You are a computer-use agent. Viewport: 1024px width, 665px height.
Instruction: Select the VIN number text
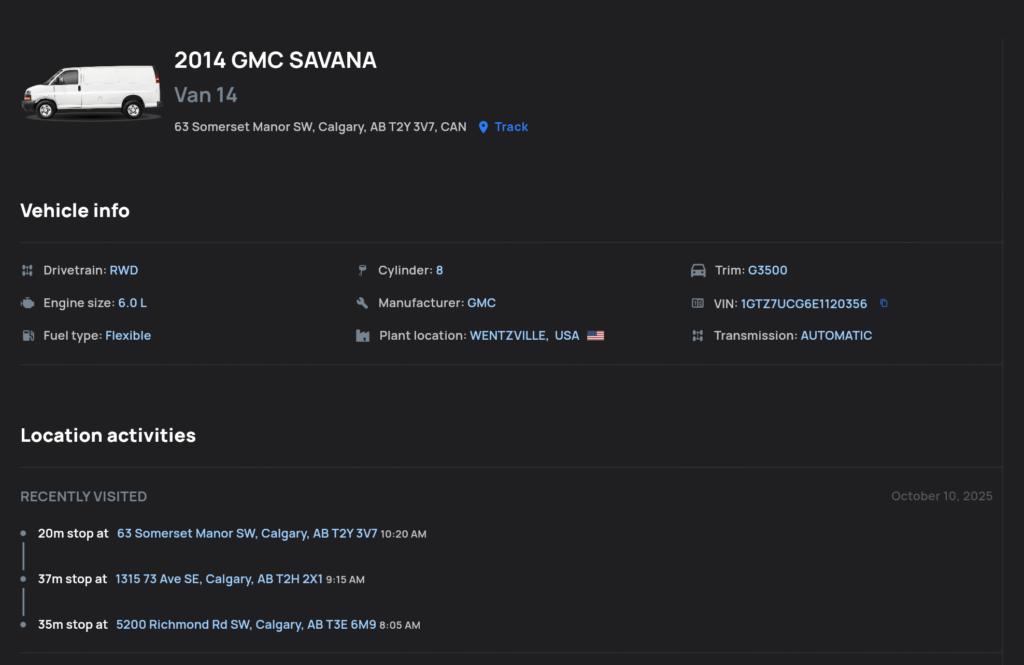(x=804, y=304)
